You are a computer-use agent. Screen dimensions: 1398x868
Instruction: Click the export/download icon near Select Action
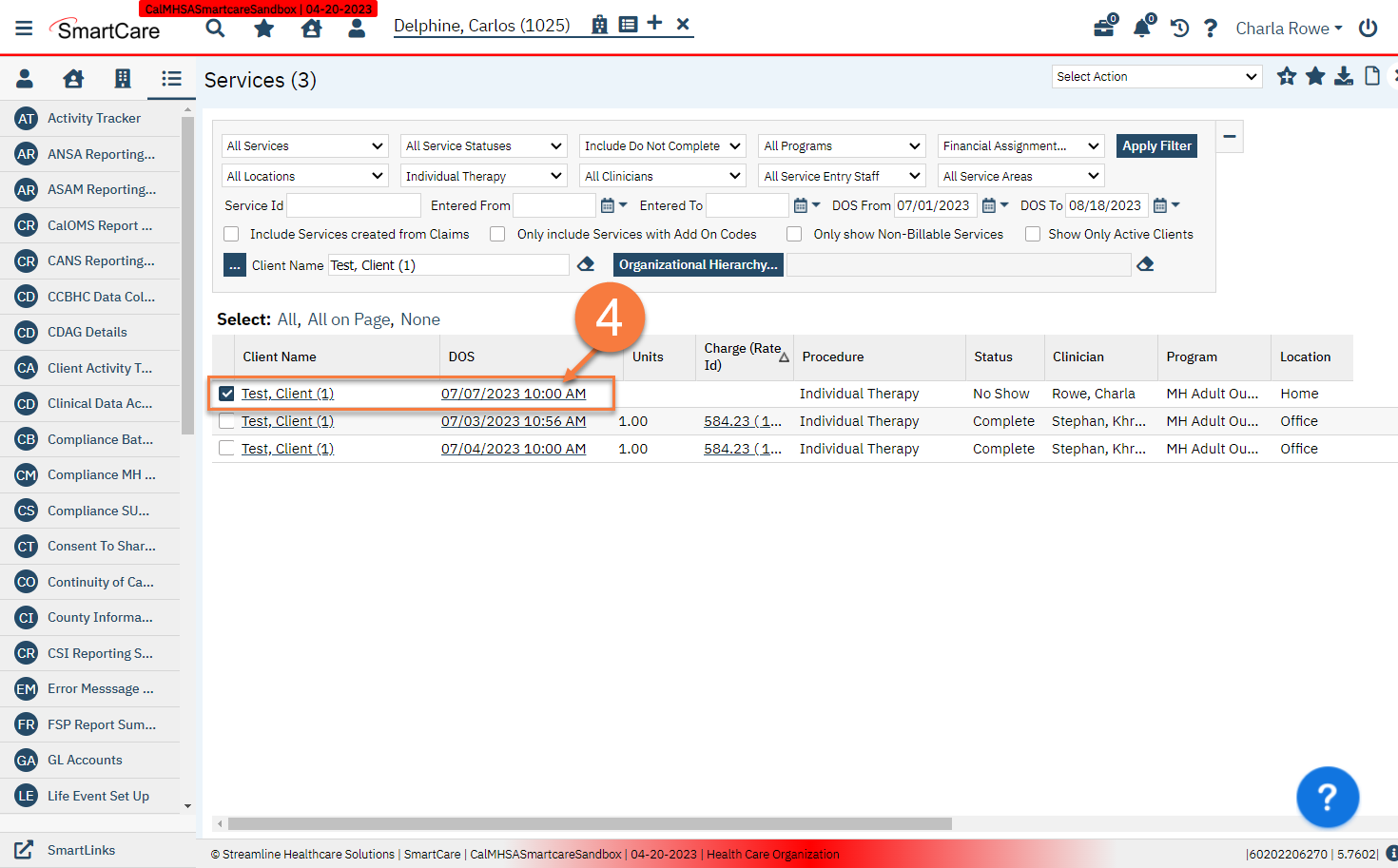(1343, 76)
